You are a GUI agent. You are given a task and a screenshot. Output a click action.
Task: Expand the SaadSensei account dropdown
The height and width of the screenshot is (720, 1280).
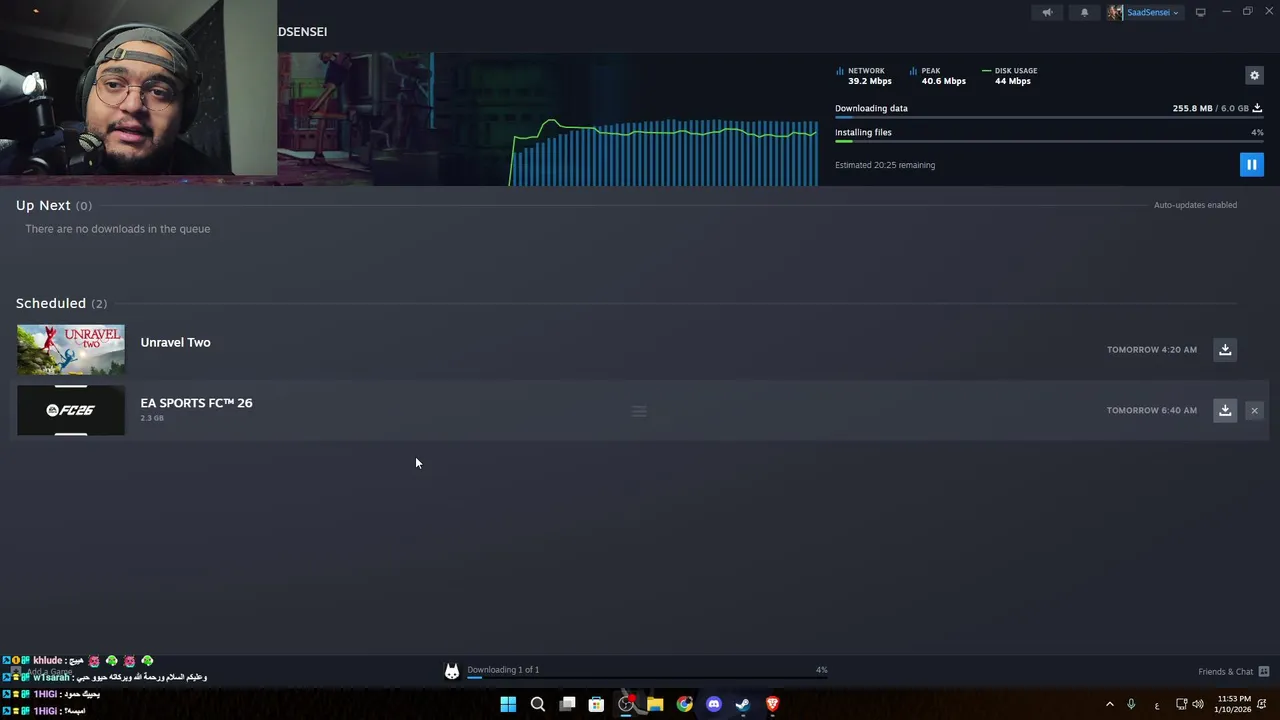coord(1153,13)
